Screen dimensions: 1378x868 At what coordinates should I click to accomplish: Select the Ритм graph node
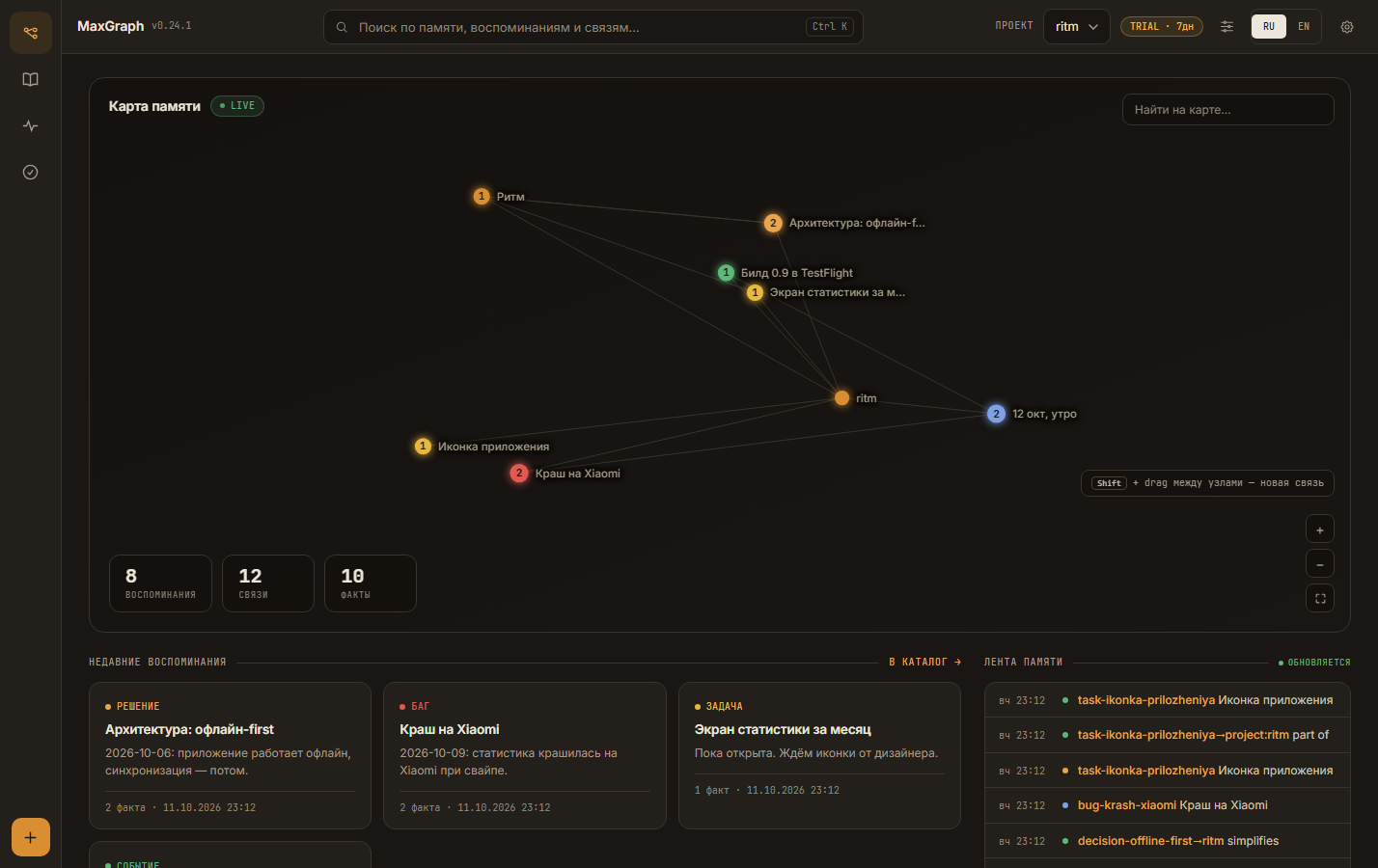(x=482, y=197)
